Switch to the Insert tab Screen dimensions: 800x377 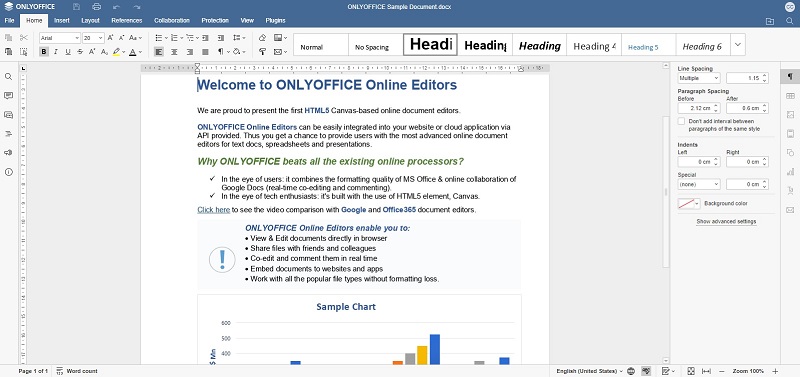coord(62,21)
